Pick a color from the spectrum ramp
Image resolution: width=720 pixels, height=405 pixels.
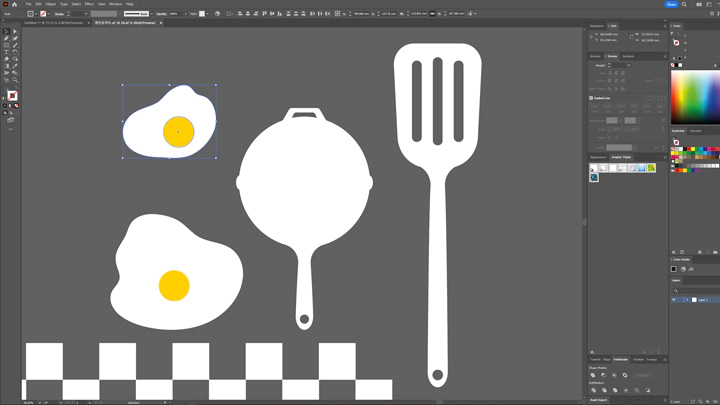695,97
